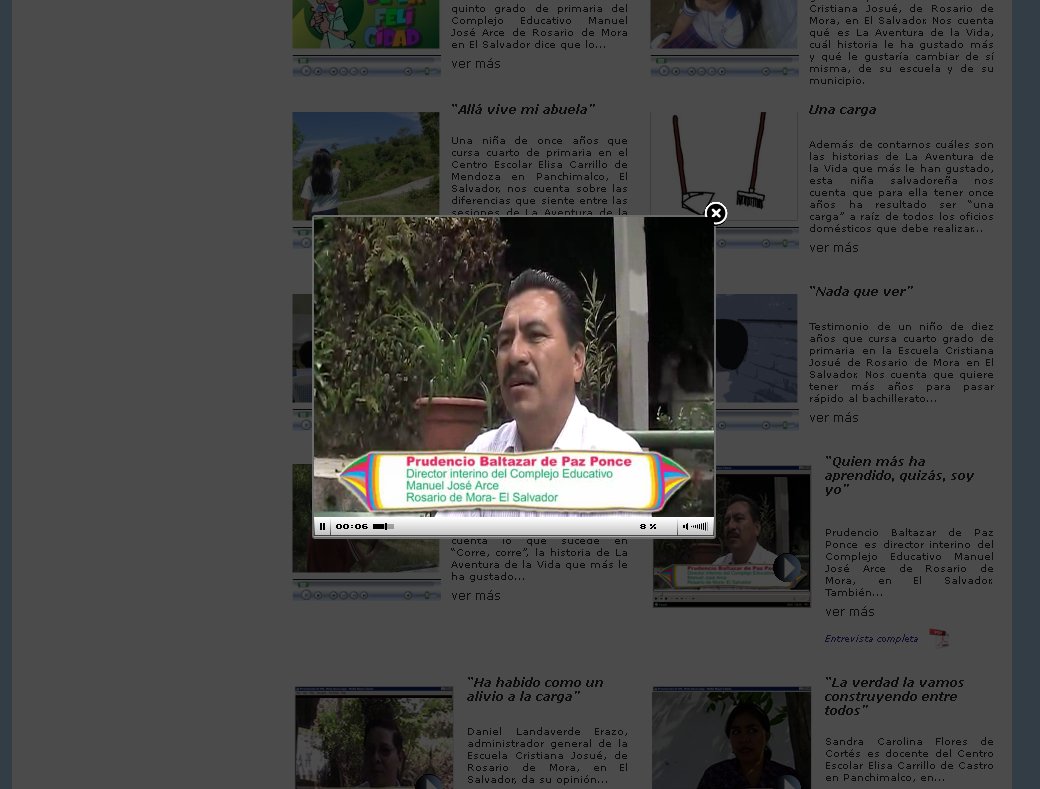Open the "Entrevista completa" link
Screen dimensions: 1040x789
pos(870,638)
